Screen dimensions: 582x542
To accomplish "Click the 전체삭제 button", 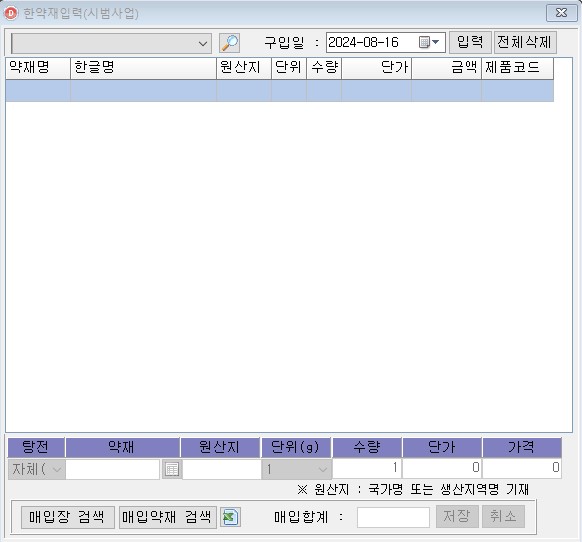I will [524, 42].
